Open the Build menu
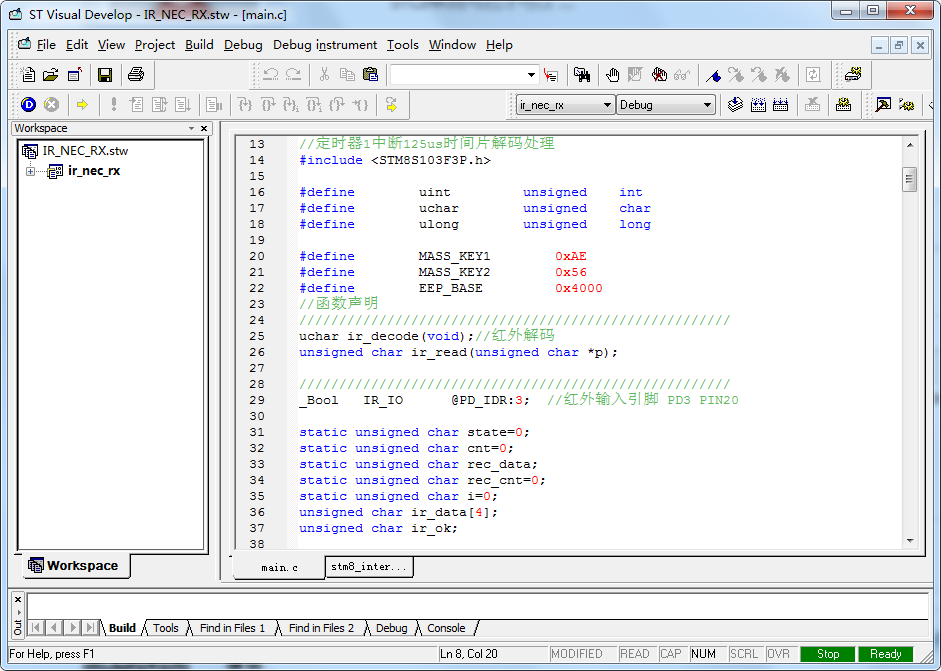941x671 pixels. pyautogui.click(x=199, y=45)
